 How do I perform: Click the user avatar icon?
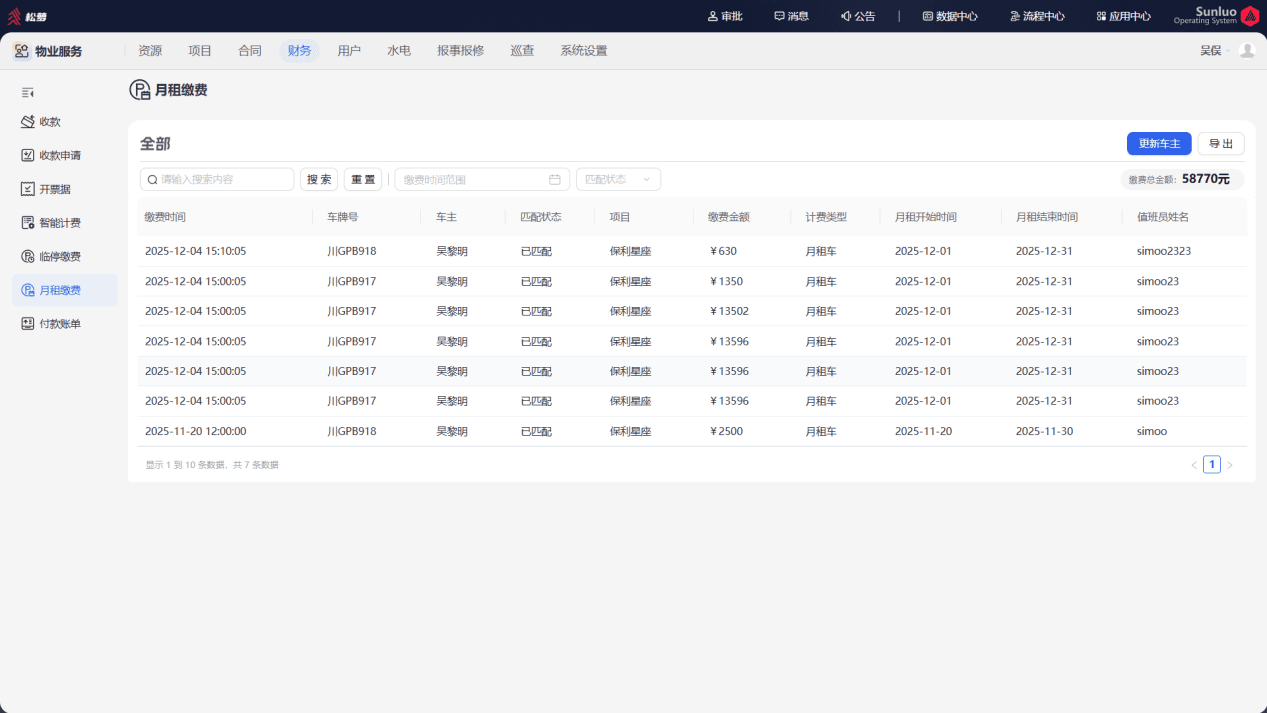(1246, 50)
